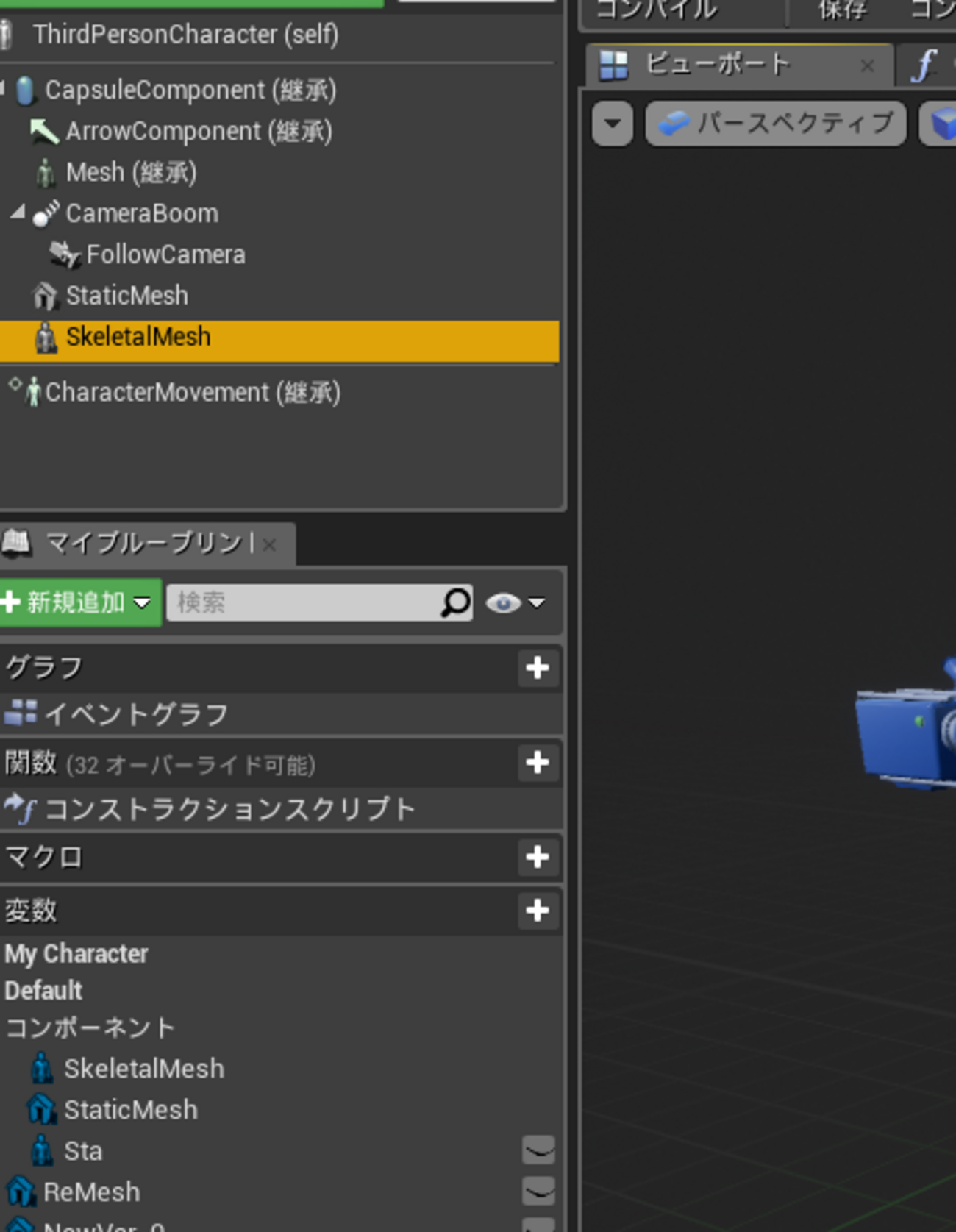The height and width of the screenshot is (1232, 956).
Task: Switch to the ビューポート tab
Action: pos(741,65)
